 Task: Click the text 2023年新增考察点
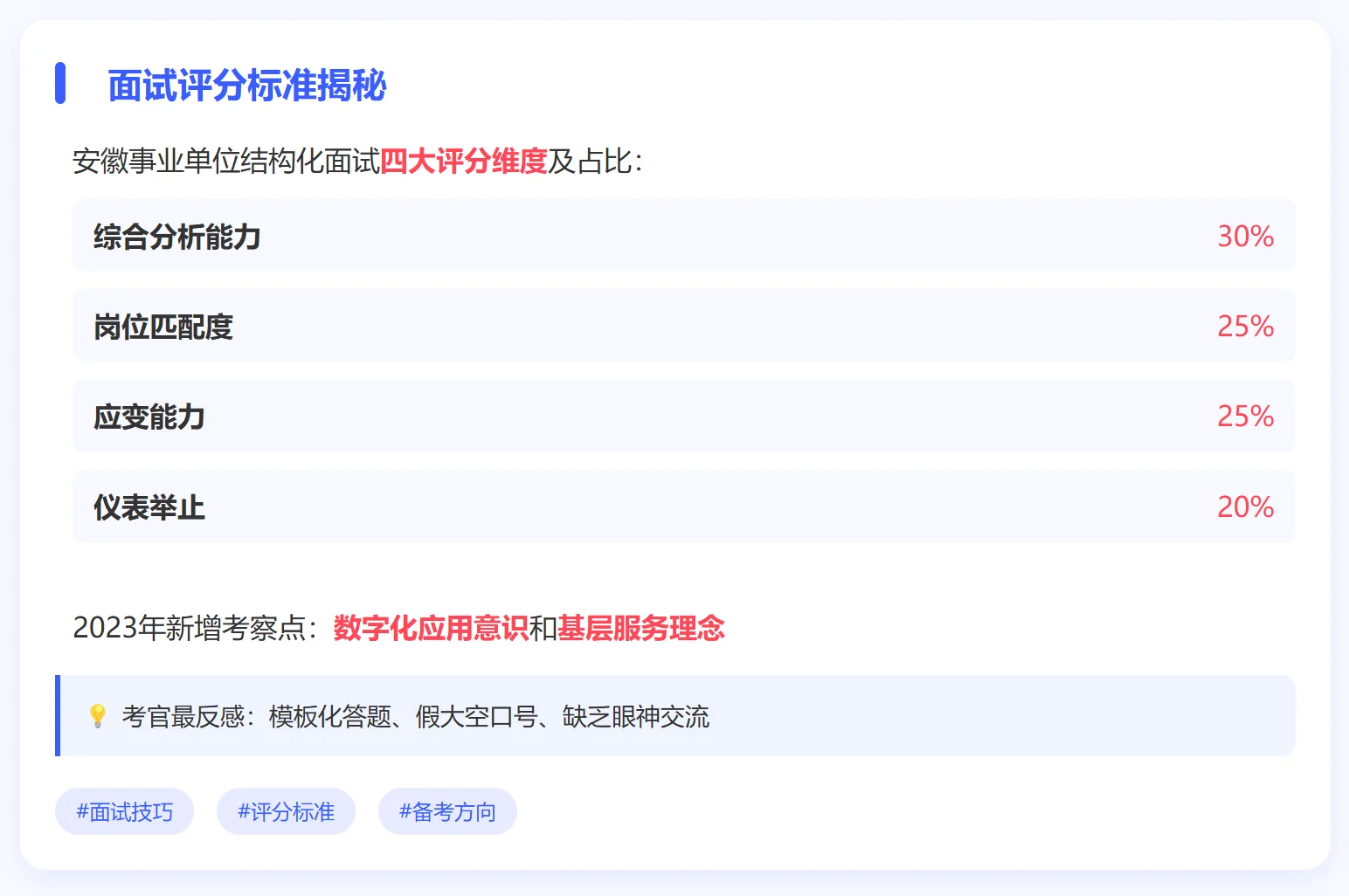190,628
